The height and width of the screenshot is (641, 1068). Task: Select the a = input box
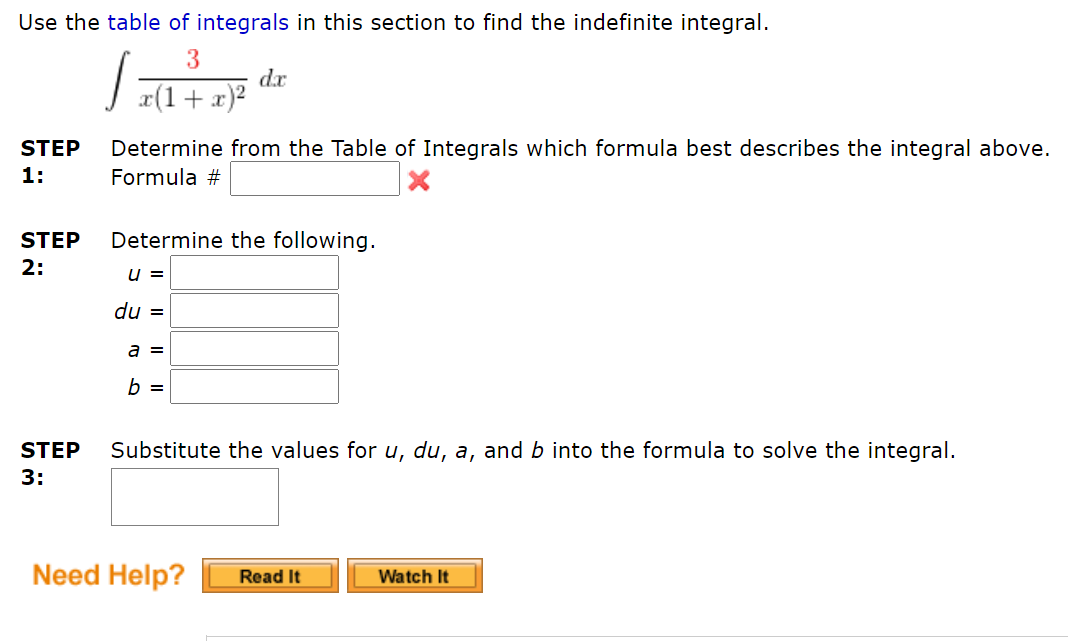coord(253,348)
